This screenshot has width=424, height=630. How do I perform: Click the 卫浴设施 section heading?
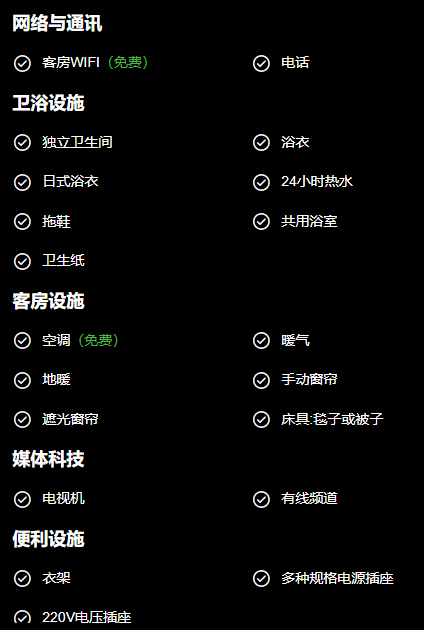pyautogui.click(x=48, y=103)
